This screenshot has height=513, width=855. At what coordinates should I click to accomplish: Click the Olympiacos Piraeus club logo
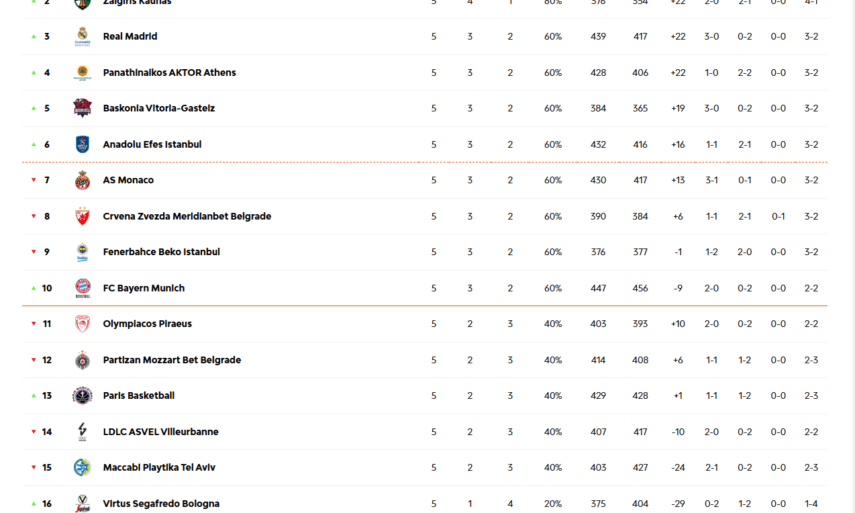coord(82,324)
